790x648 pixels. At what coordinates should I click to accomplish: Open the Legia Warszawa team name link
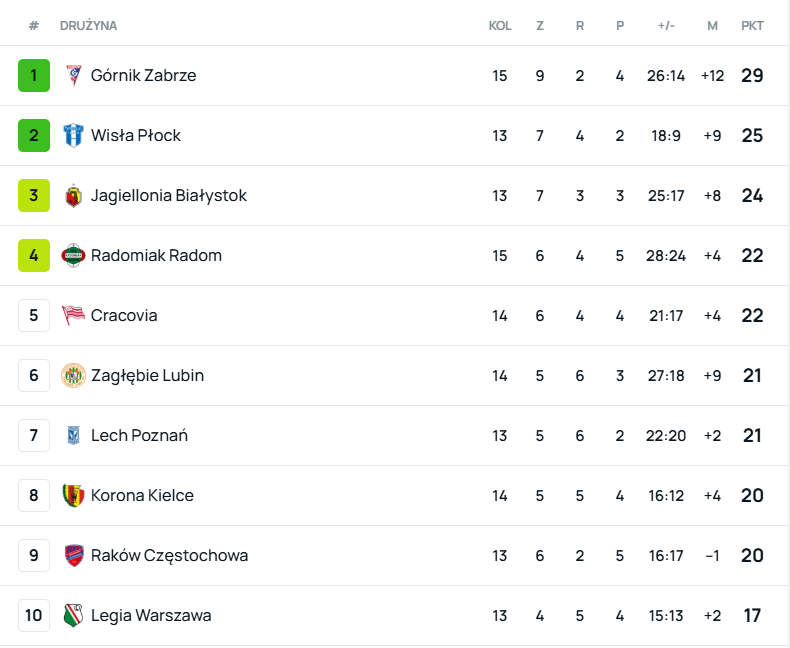point(151,615)
